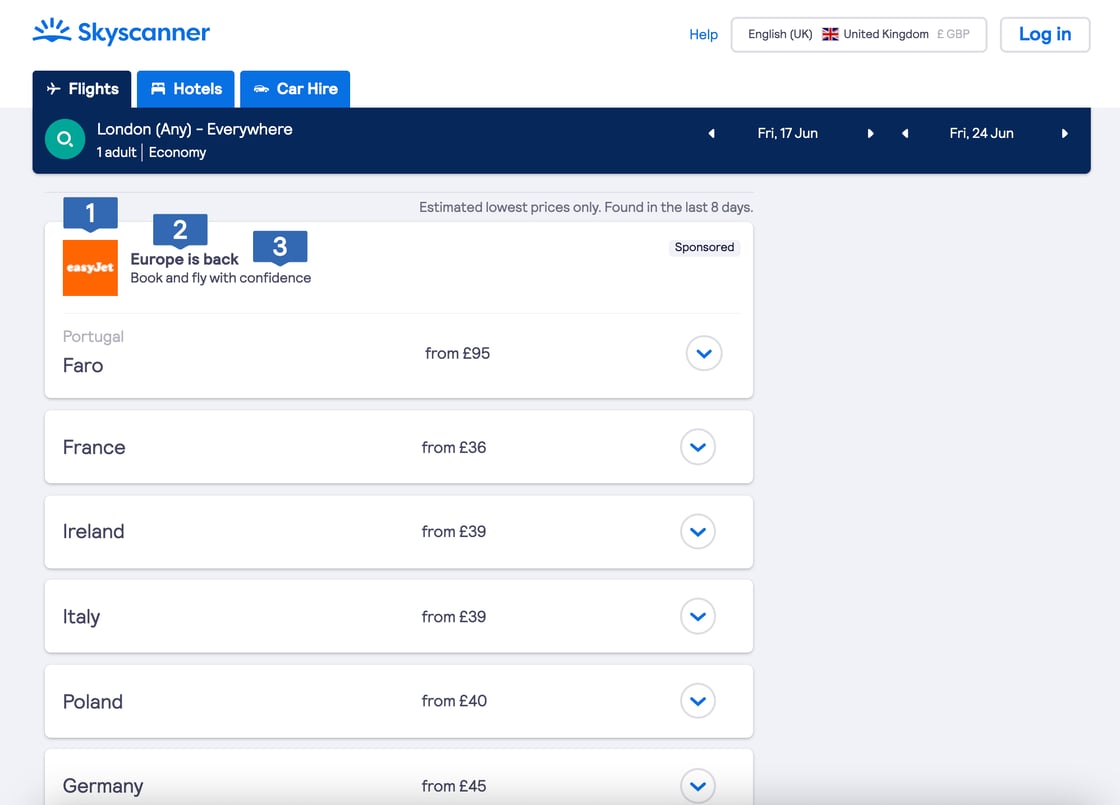The image size is (1120, 805).
Task: Click the Sponsored label
Action: tap(704, 247)
